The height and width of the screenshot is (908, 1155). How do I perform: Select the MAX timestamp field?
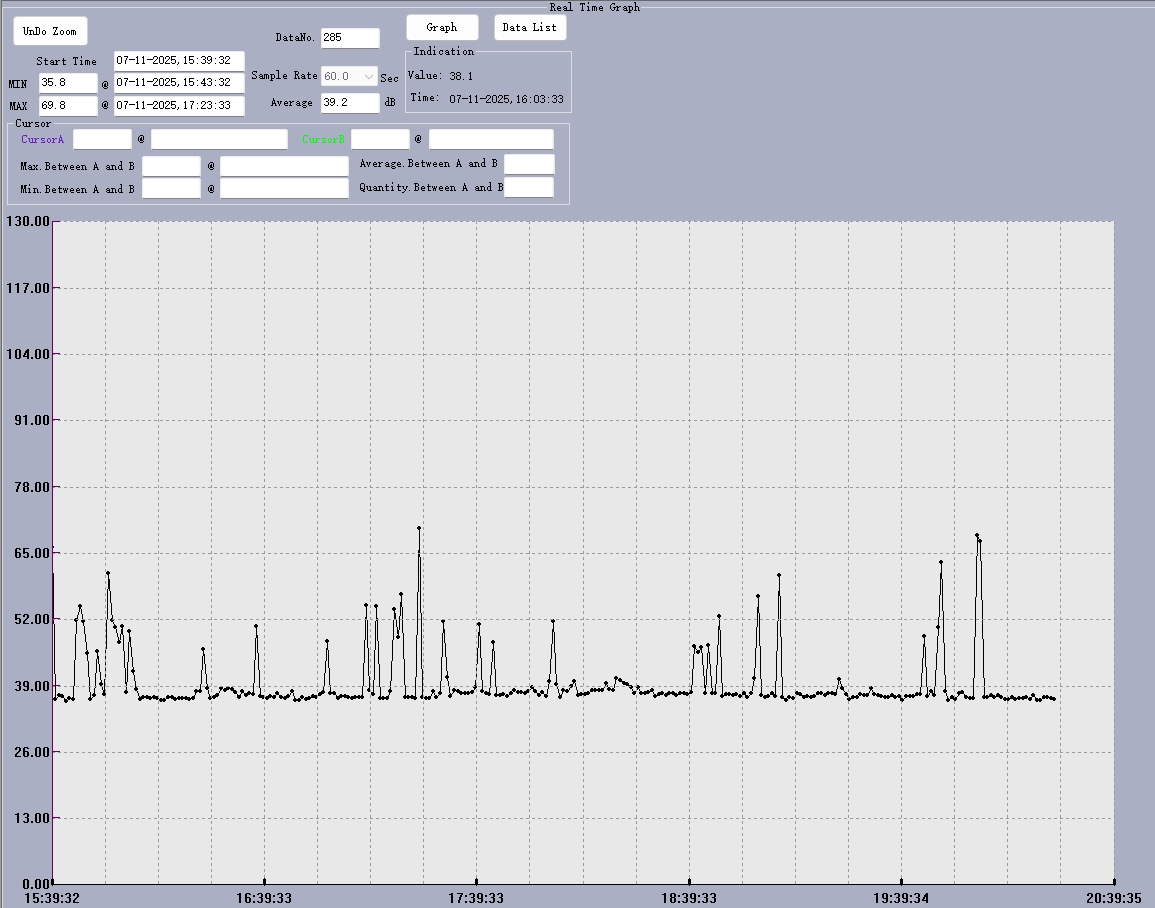(179, 105)
